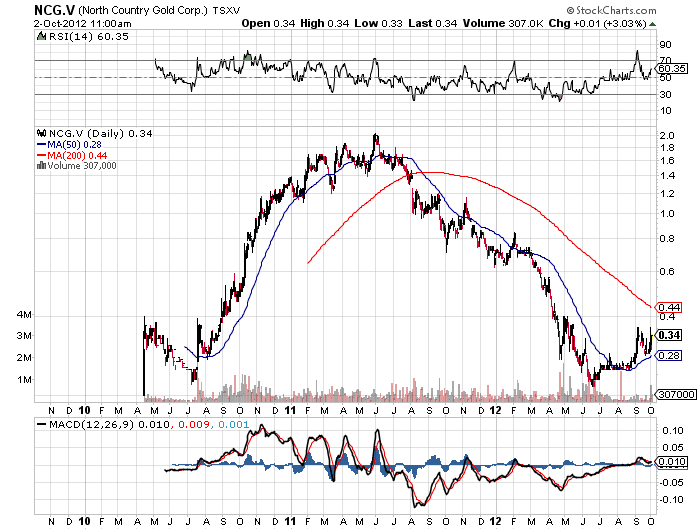Click year 12 on the axis under the MACD panel
This screenshot has height=530, width=700.
495,521
